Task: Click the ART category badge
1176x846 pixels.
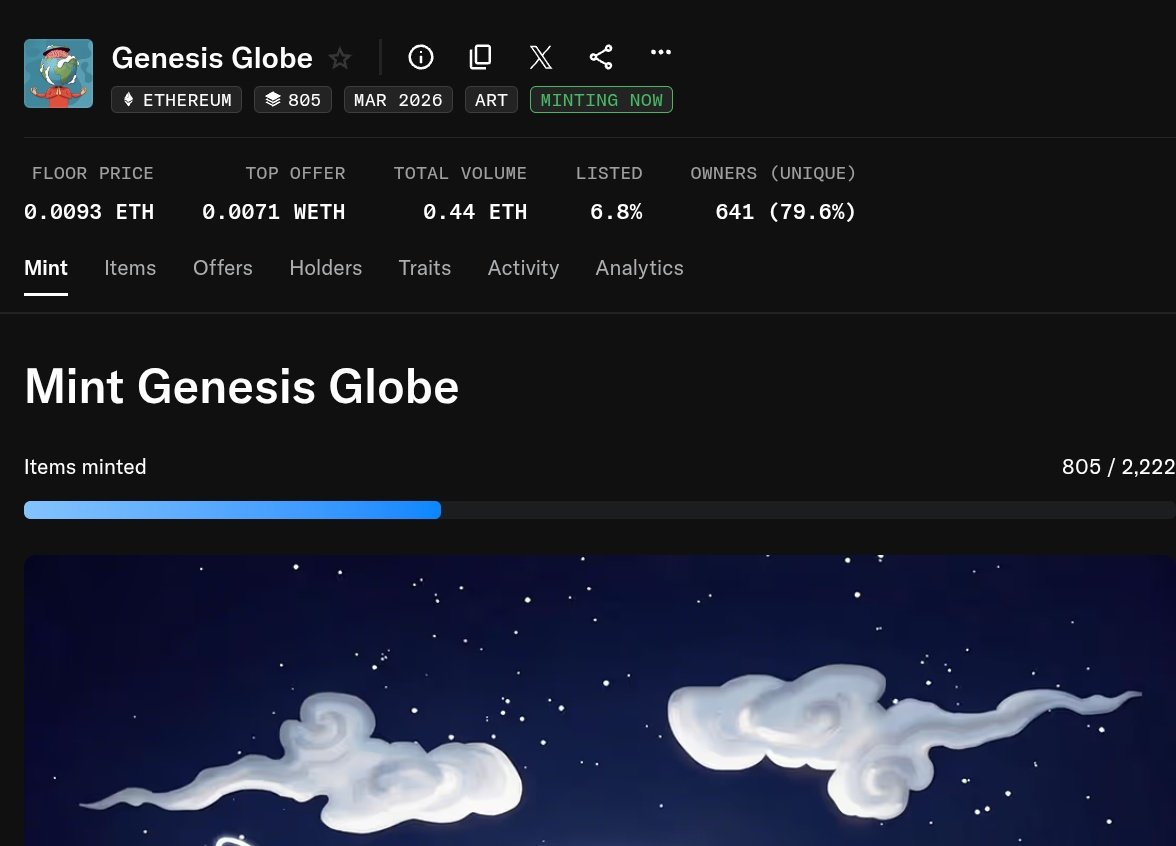Action: pos(491,100)
